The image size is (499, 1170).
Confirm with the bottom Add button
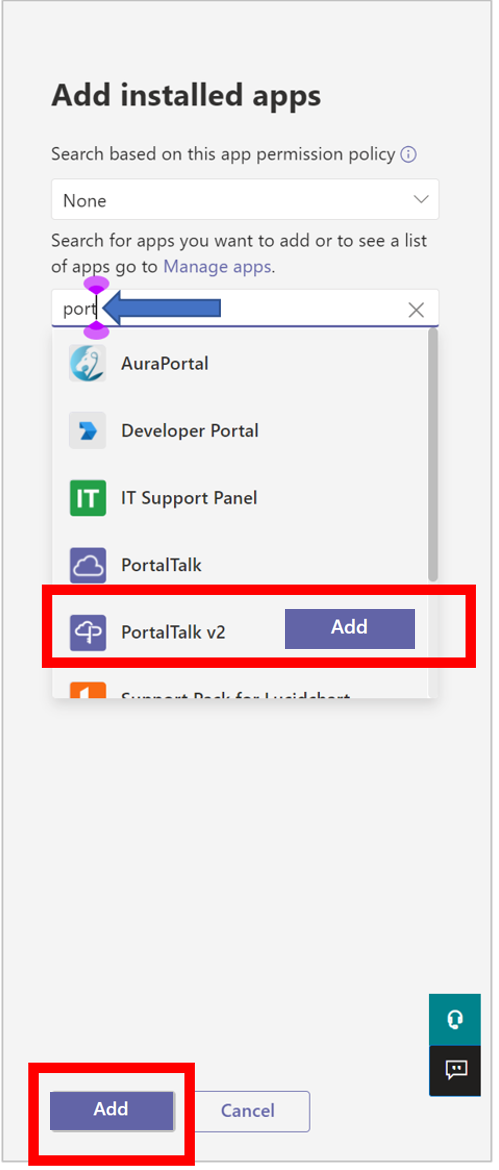(111, 1110)
